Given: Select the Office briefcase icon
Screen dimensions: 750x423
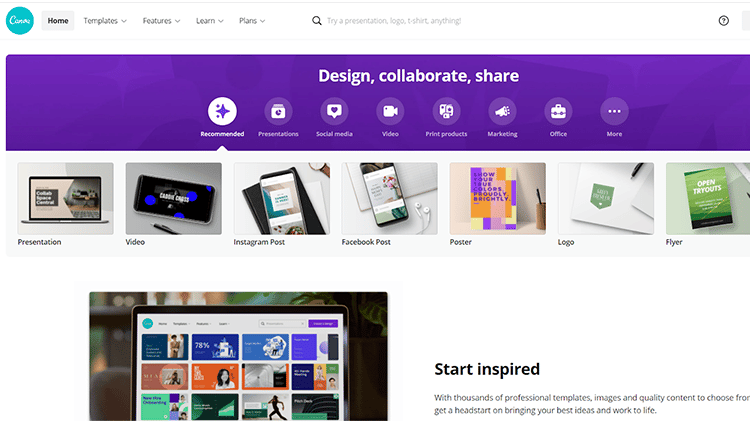Looking at the screenshot, I should pos(558,111).
